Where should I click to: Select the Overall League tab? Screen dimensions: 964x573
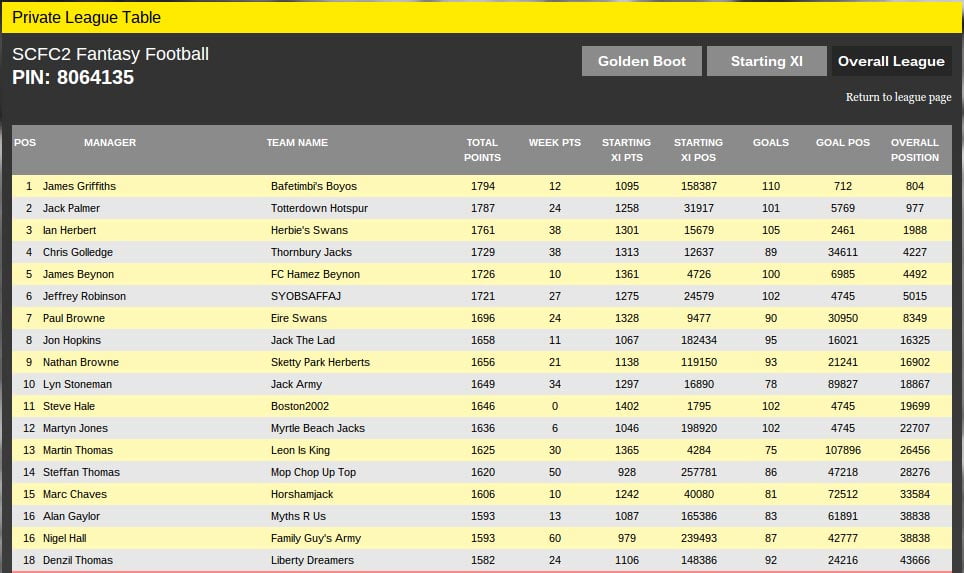(x=891, y=61)
